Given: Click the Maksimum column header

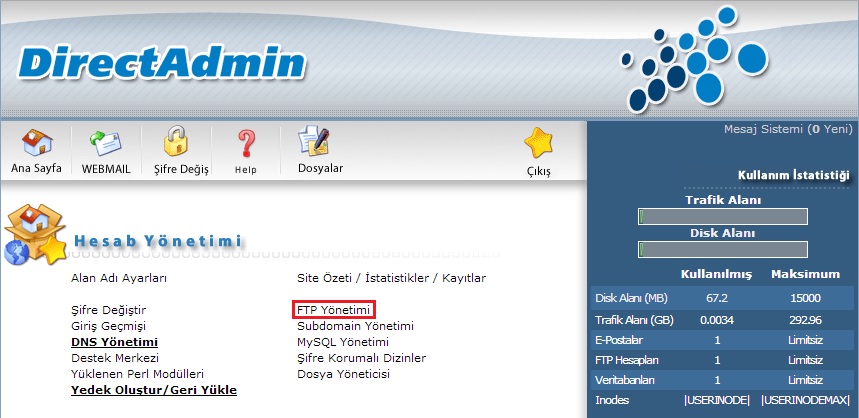Looking at the screenshot, I should tap(805, 274).
